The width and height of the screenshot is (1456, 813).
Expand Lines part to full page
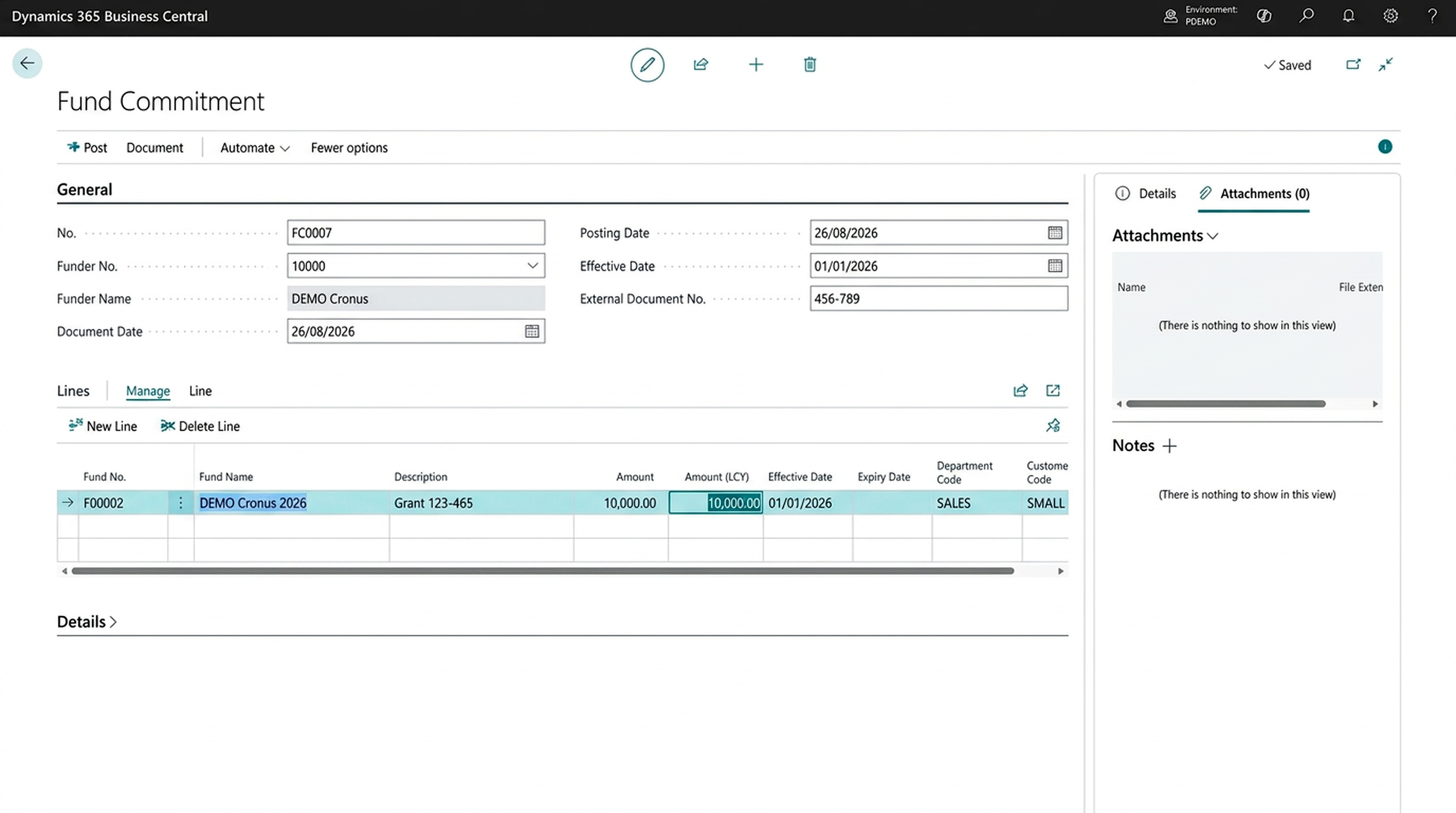1053,391
